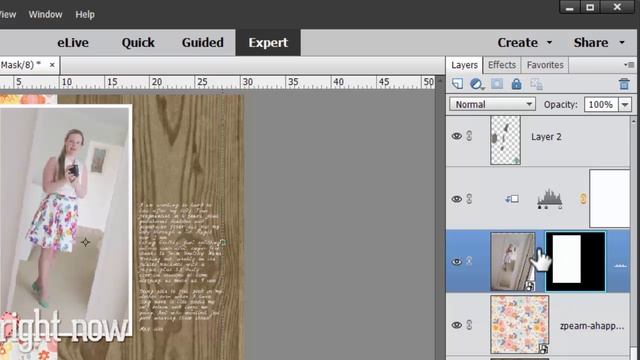The width and height of the screenshot is (640, 360).
Task: Click link icon on selected photo layer
Action: tap(469, 261)
